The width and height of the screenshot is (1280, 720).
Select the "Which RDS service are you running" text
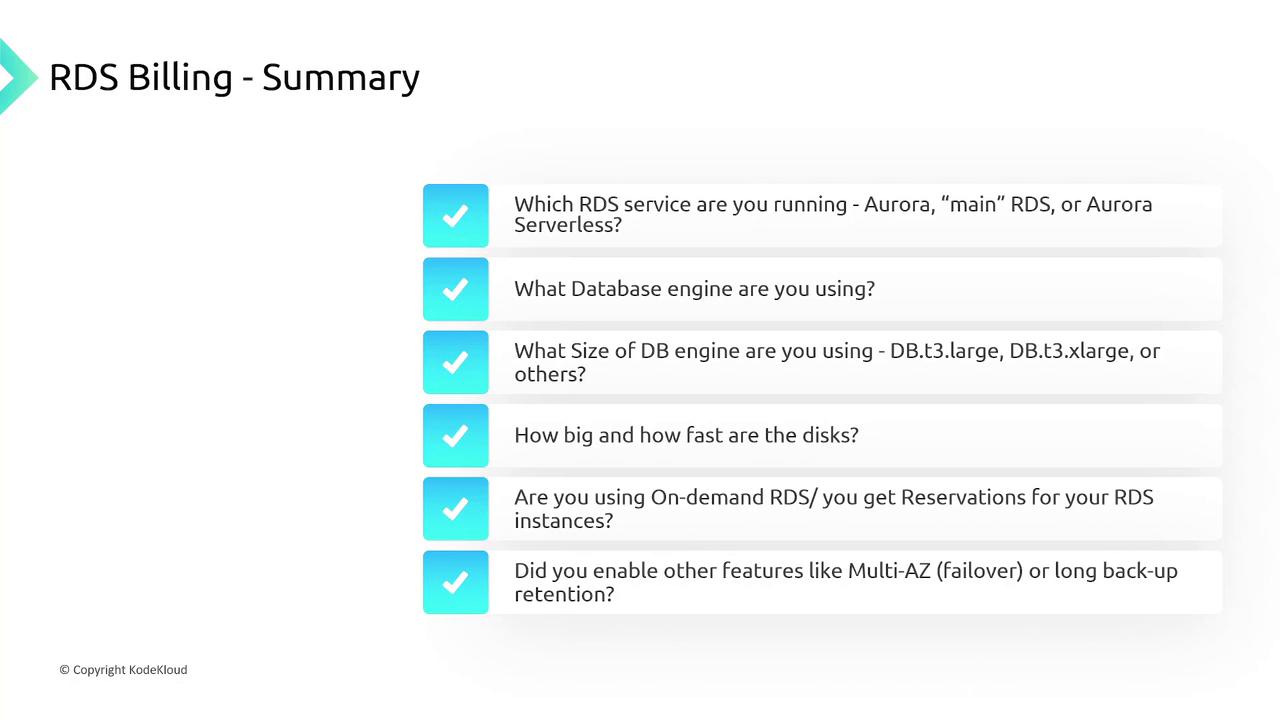[680, 204]
